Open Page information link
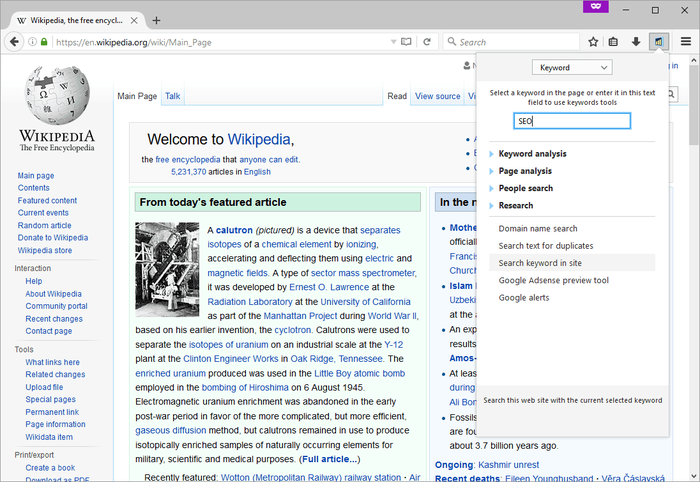 pos(55,424)
